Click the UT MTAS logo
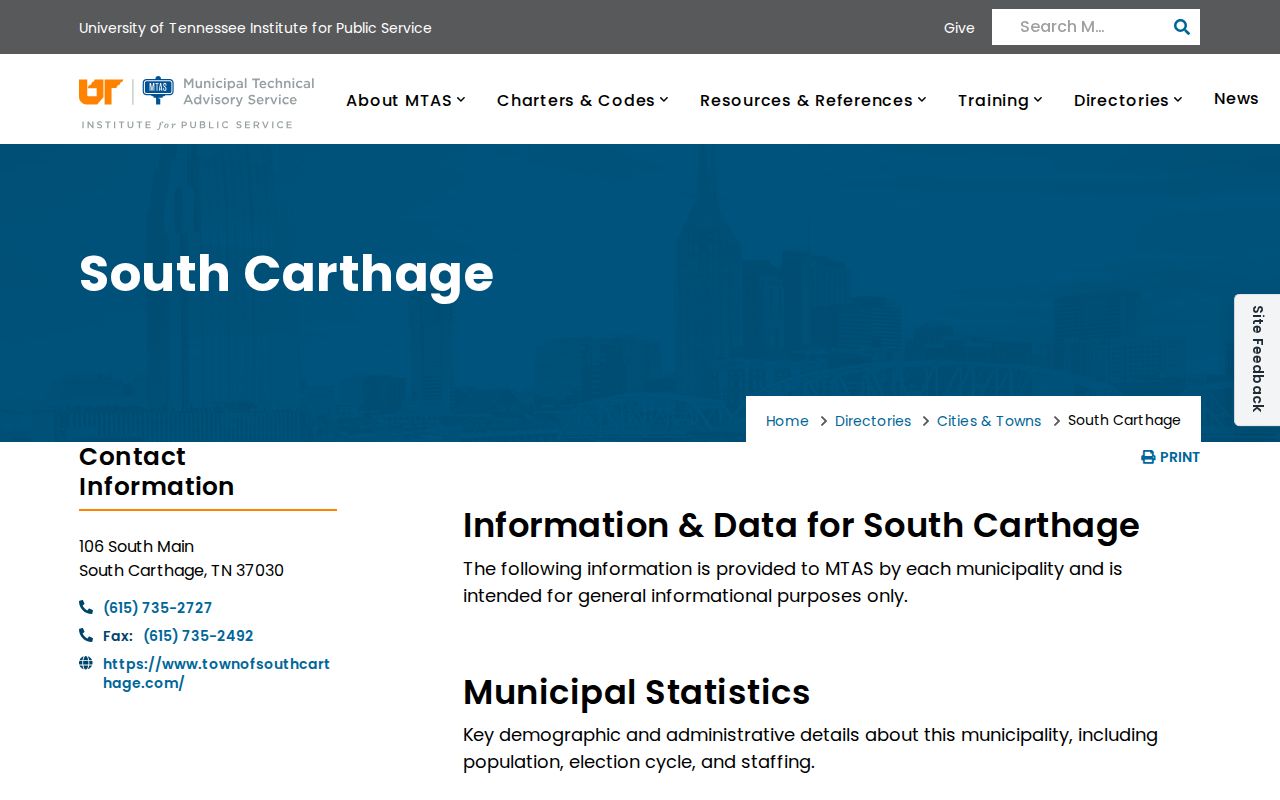The height and width of the screenshot is (800, 1280). [197, 102]
